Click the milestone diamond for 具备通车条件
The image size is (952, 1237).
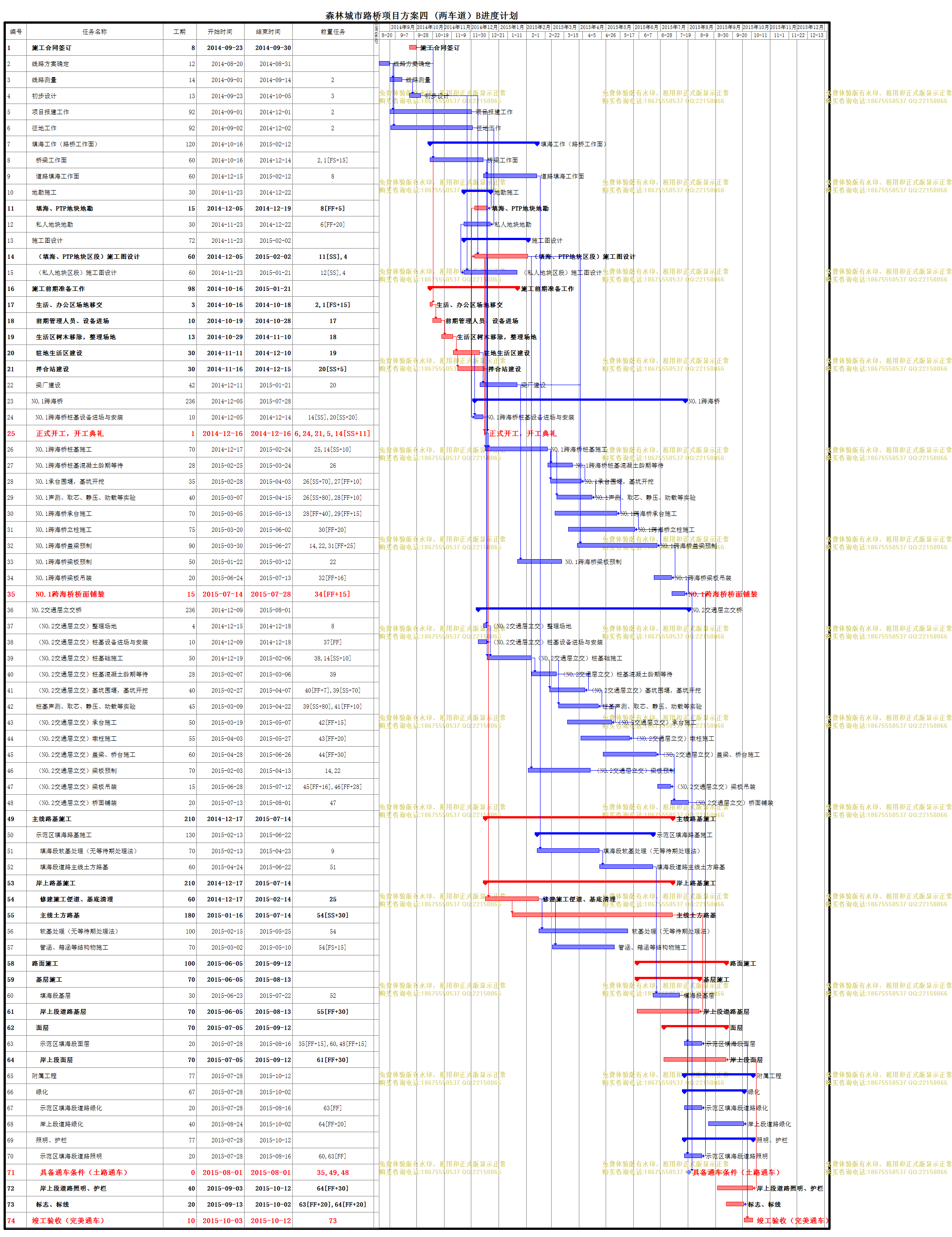click(689, 1172)
